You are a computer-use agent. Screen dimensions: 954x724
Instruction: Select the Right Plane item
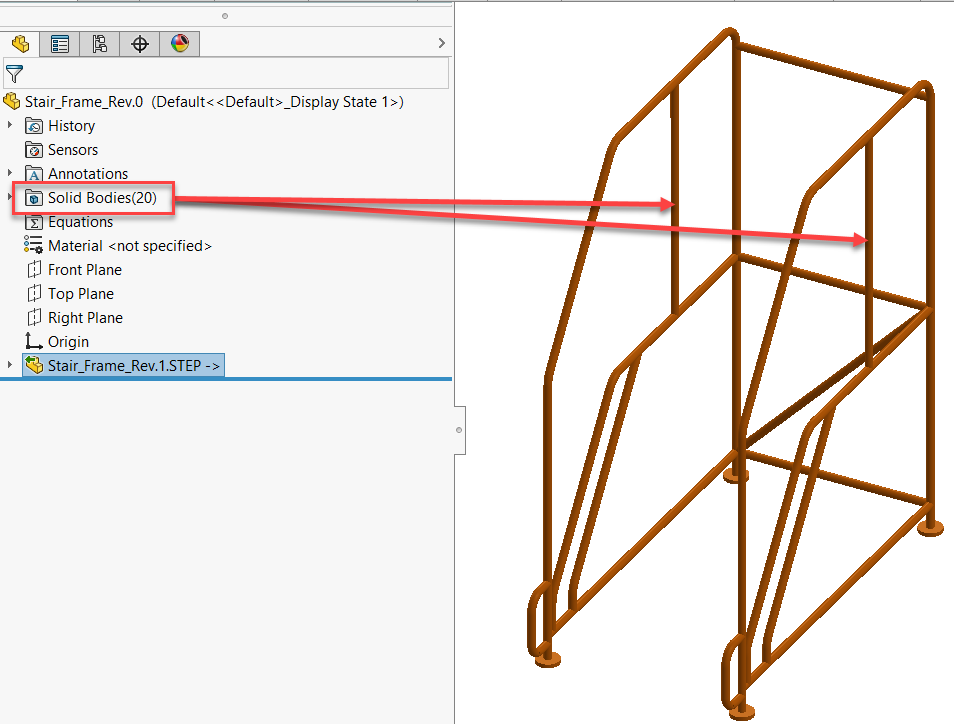point(85,318)
